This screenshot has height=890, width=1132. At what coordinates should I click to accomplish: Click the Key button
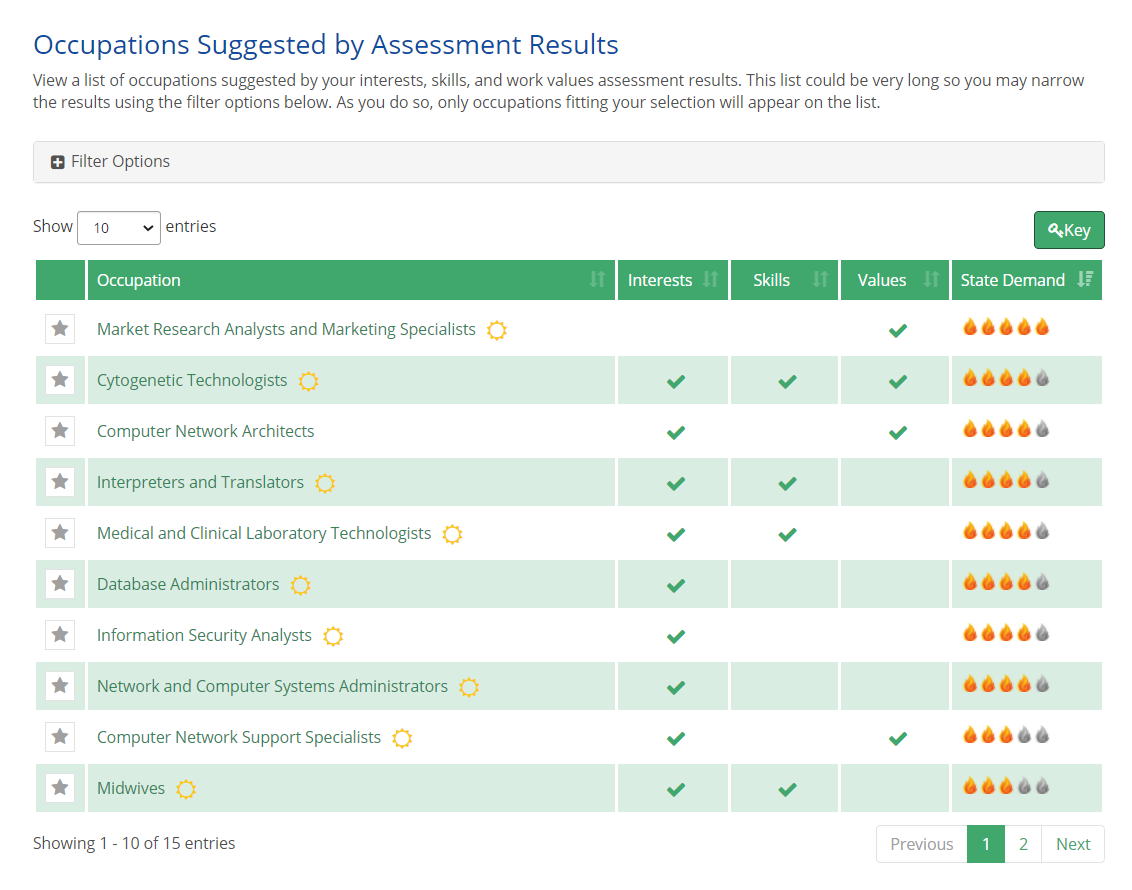(1069, 229)
